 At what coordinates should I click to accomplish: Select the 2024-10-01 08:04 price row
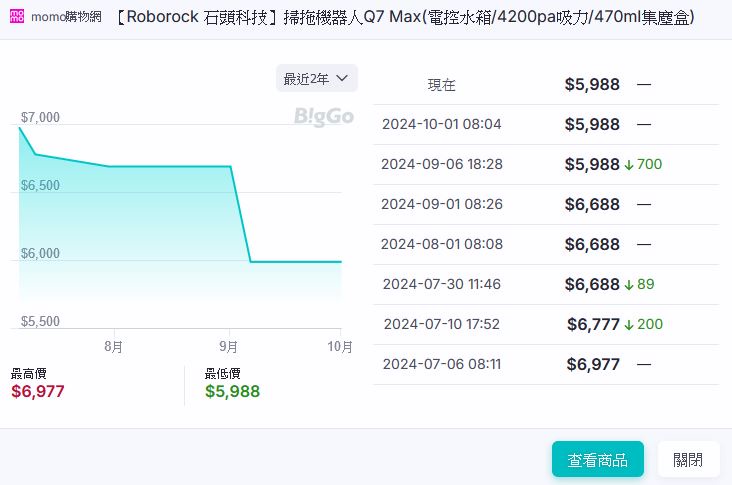(545, 125)
